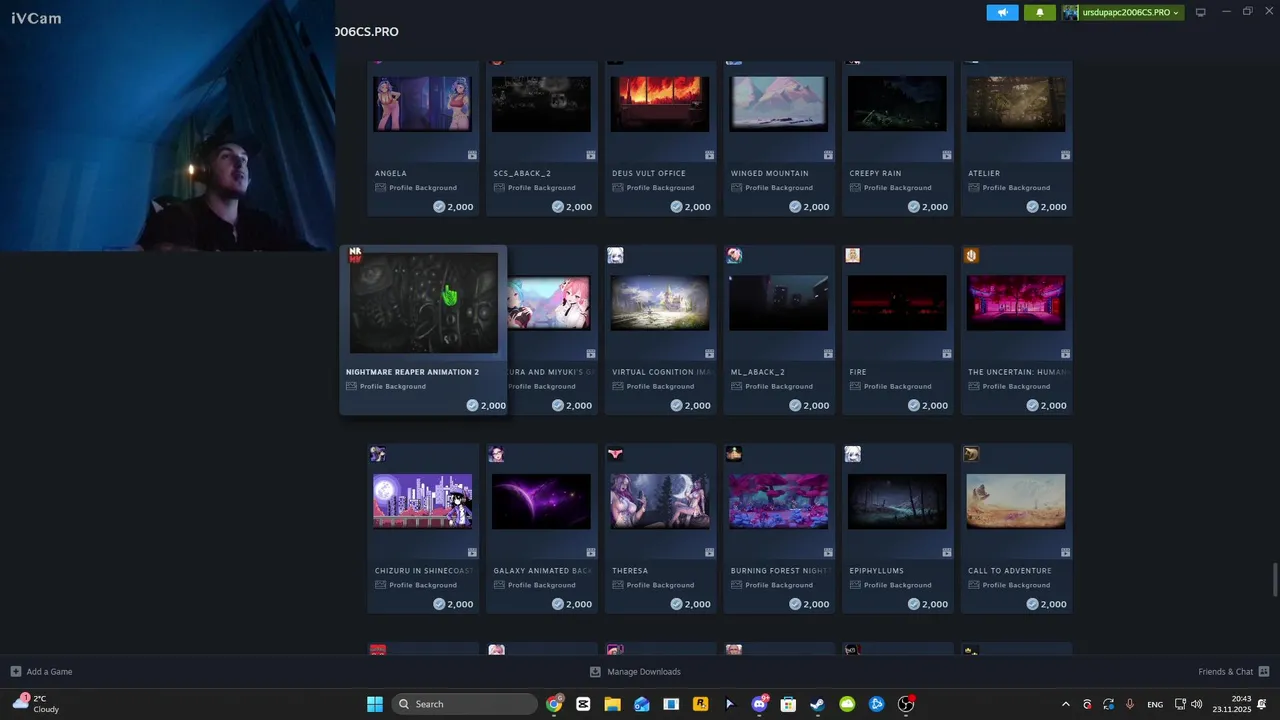
Task: Click Profile Background label under WINGED MOUNTAIN
Action: [x=779, y=188]
